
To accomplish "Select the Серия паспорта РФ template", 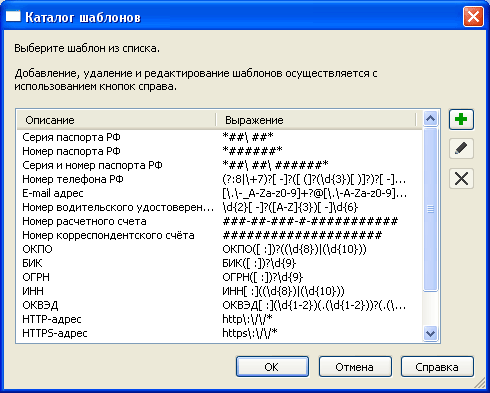I will click(x=220, y=137).
